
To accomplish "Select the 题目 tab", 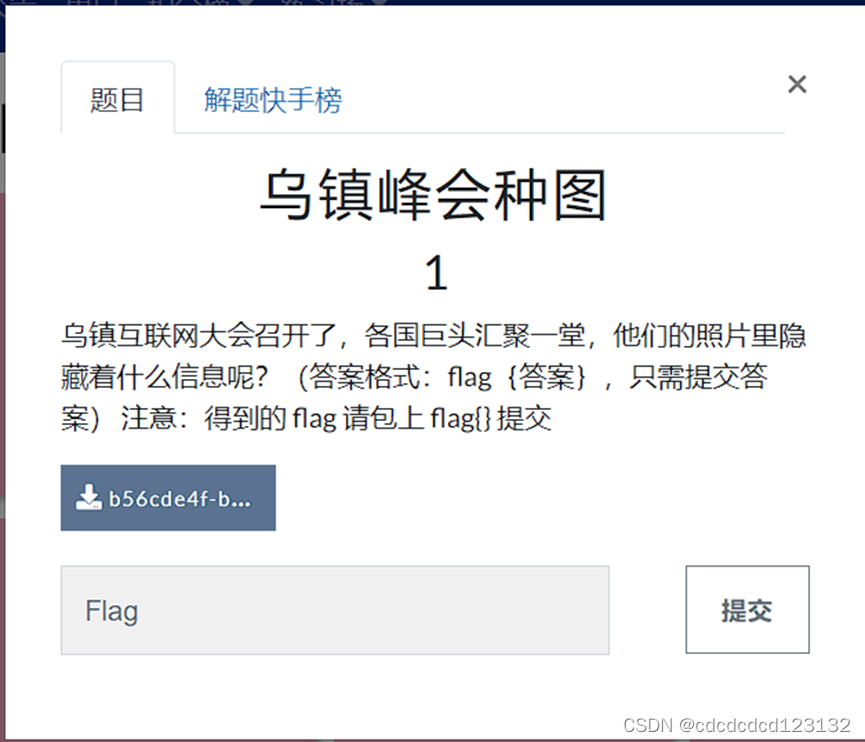I will [118, 100].
